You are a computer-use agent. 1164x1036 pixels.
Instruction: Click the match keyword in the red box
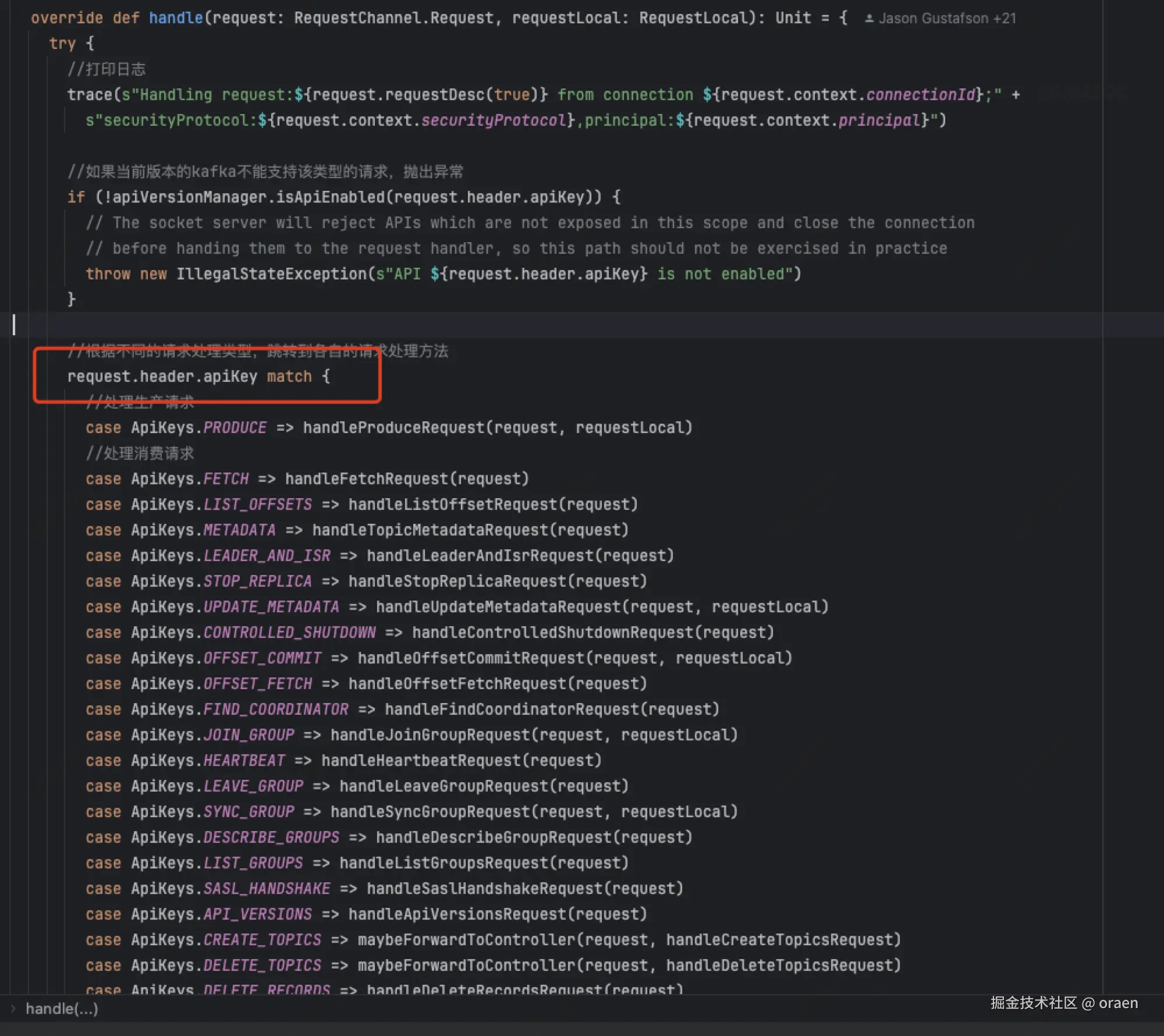point(289,377)
